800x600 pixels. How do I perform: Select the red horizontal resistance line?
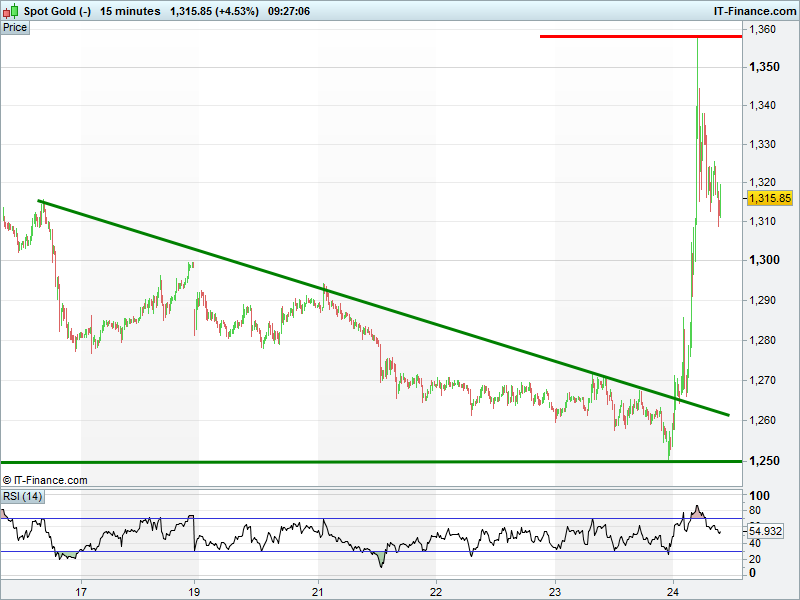pyautogui.click(x=641, y=36)
